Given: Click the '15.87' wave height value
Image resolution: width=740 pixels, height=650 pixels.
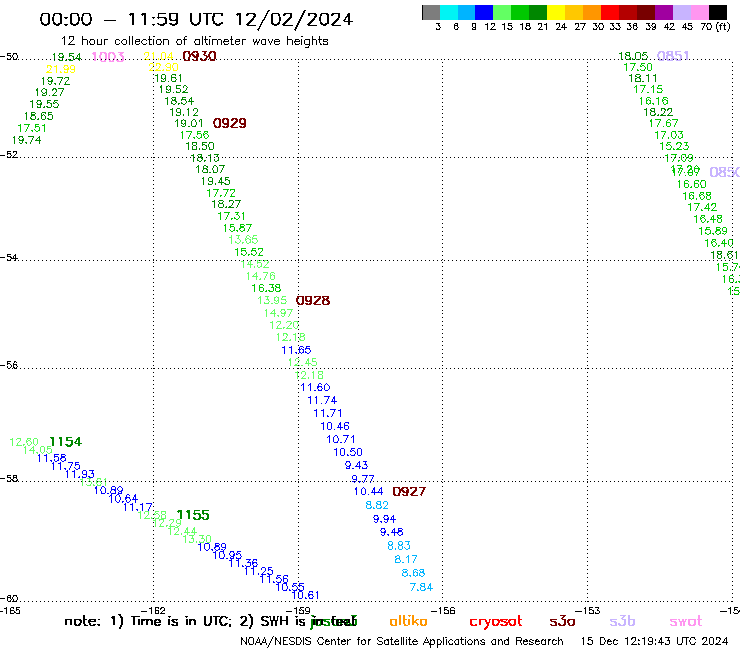Looking at the screenshot, I should tap(237, 228).
